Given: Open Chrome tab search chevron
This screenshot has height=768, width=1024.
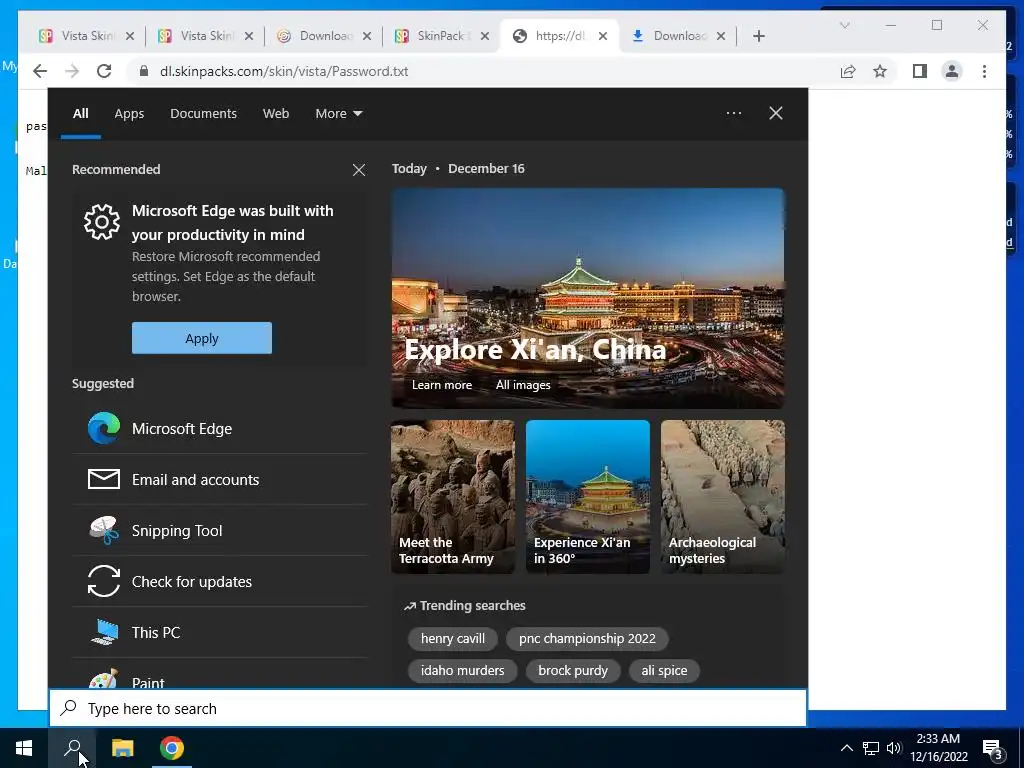Looking at the screenshot, I should (x=844, y=25).
